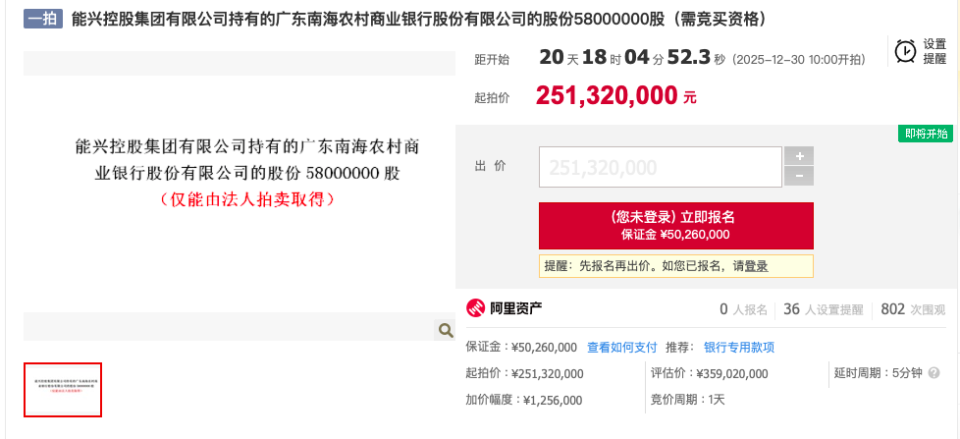Click the 一拍 badge before the title
The width and height of the screenshot is (960, 439).
[x=43, y=19]
